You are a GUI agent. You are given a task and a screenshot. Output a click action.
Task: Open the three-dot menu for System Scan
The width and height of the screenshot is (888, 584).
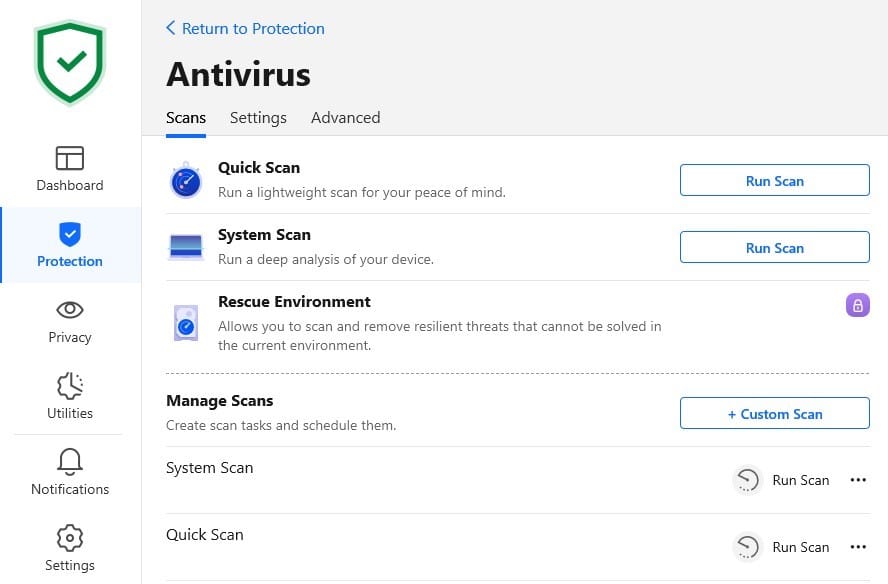tap(858, 480)
